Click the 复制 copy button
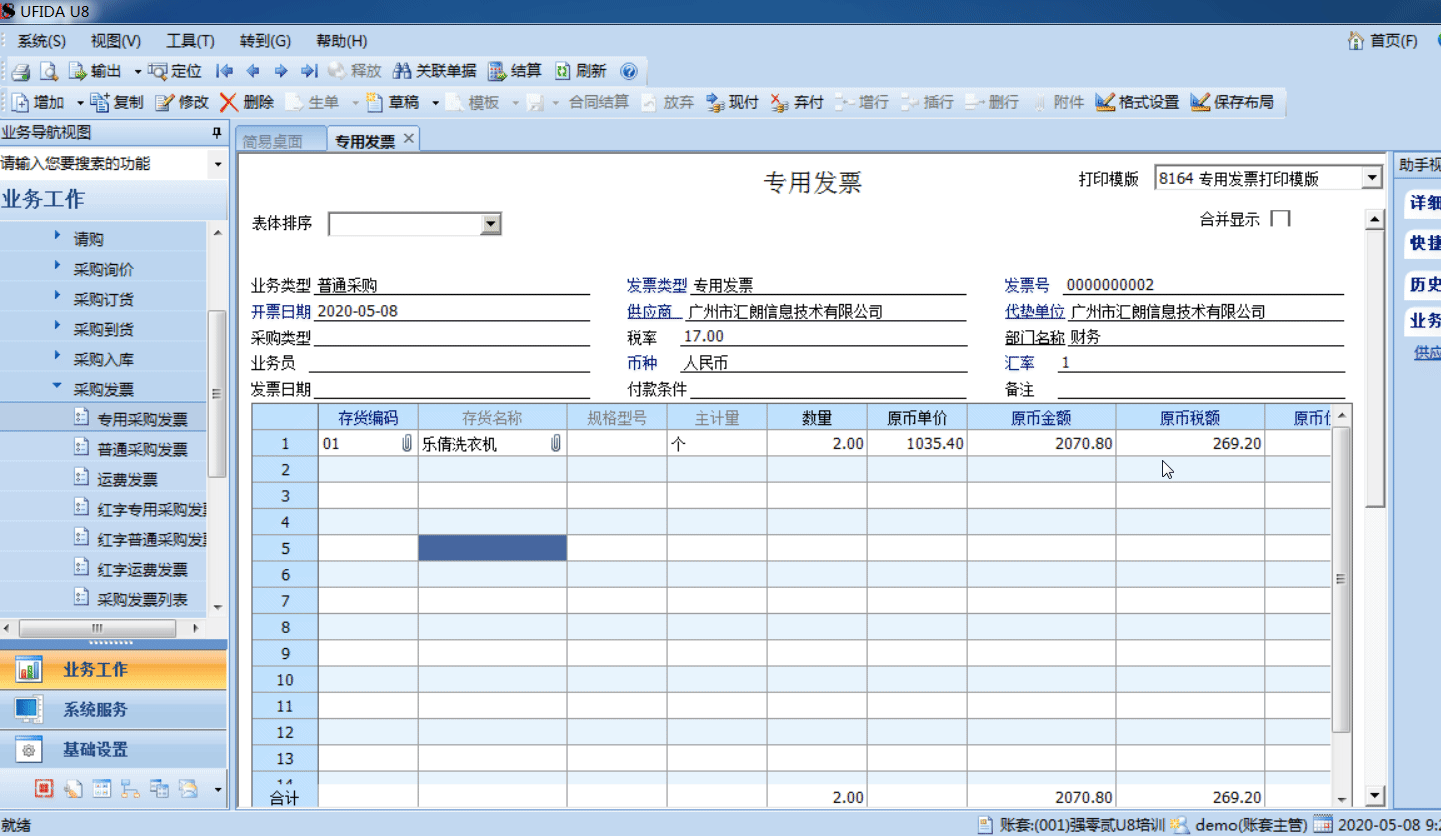Screen dimensions: 1441x836 coord(117,102)
